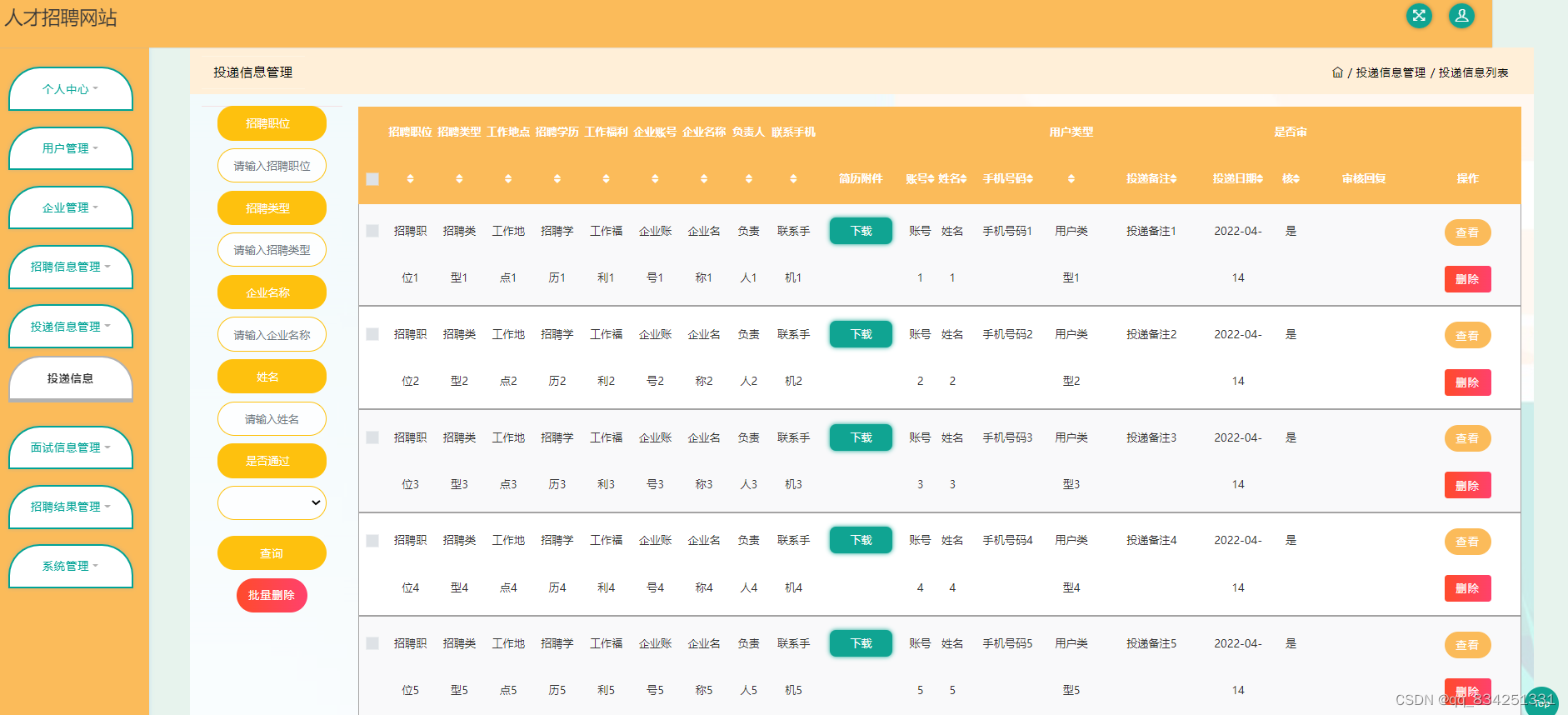
Task: Open the 是否通过 dropdown selector
Action: tap(272, 502)
